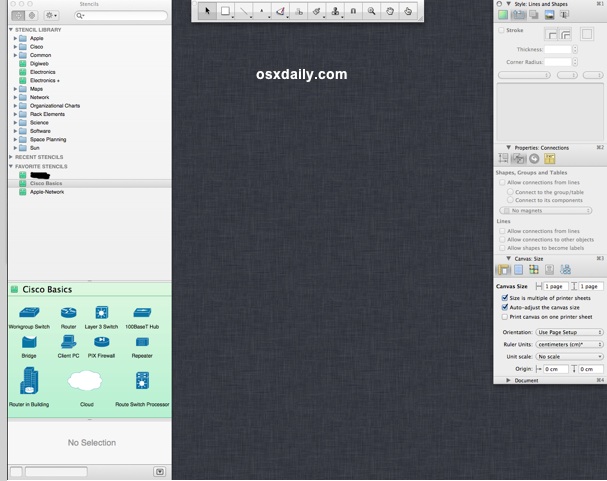Viewport: 607px width, 481px height.
Task: Pick the PIX Firewall stencil
Action: point(101,347)
